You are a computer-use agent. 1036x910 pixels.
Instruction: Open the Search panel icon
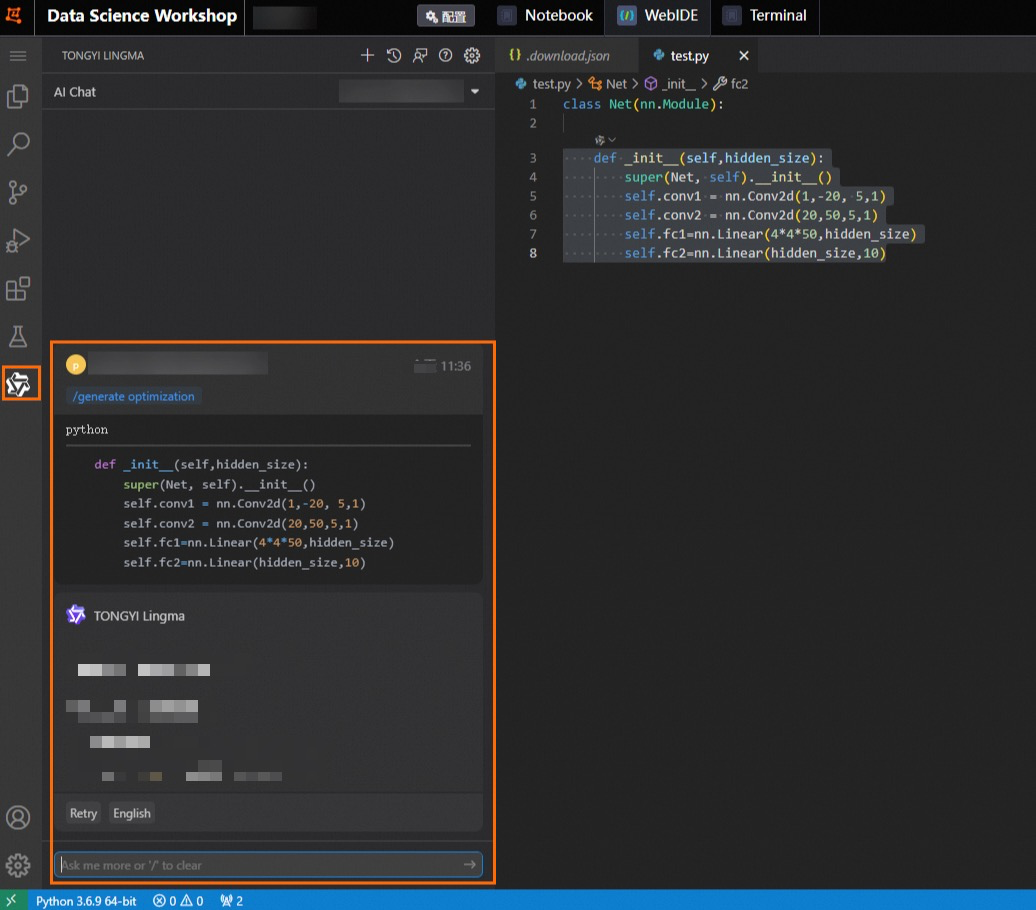click(x=20, y=144)
